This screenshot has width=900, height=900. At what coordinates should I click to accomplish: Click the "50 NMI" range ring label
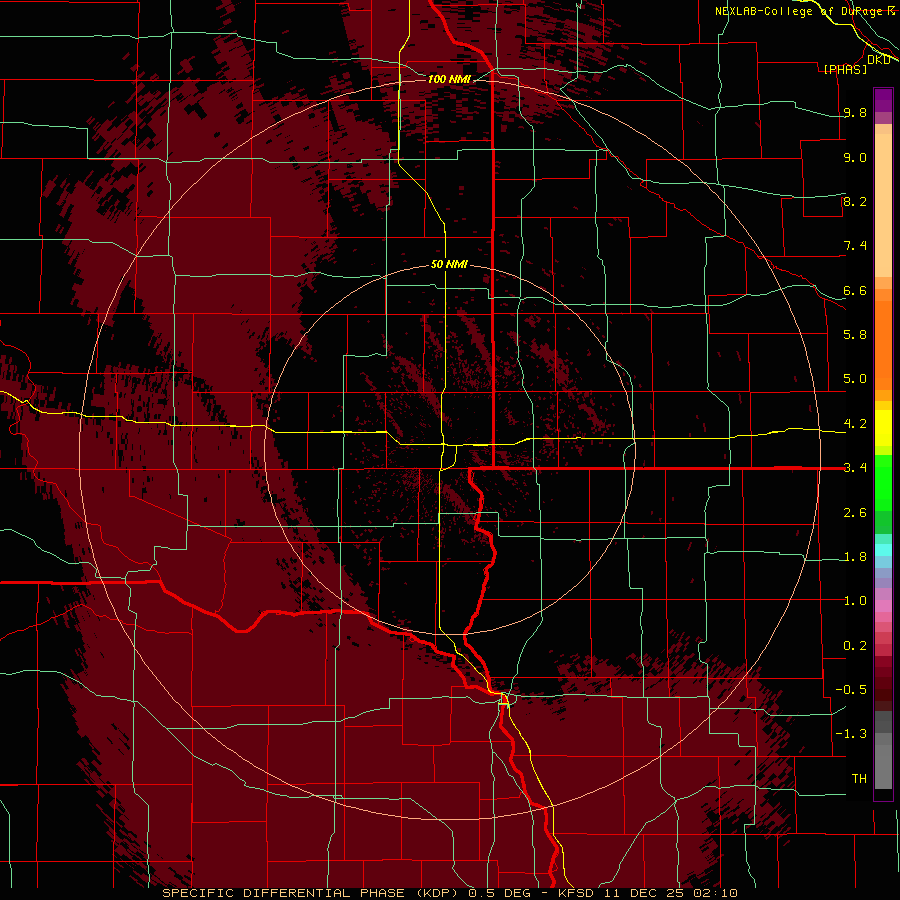449,264
